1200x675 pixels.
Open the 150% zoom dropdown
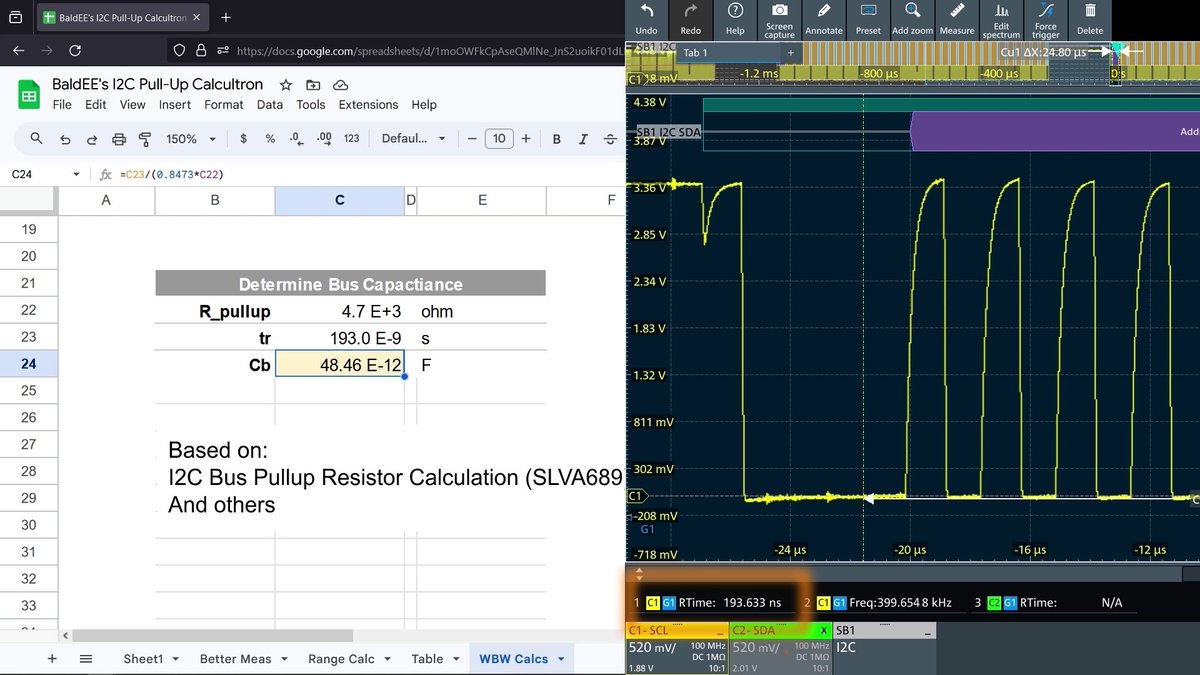pyautogui.click(x=189, y=139)
